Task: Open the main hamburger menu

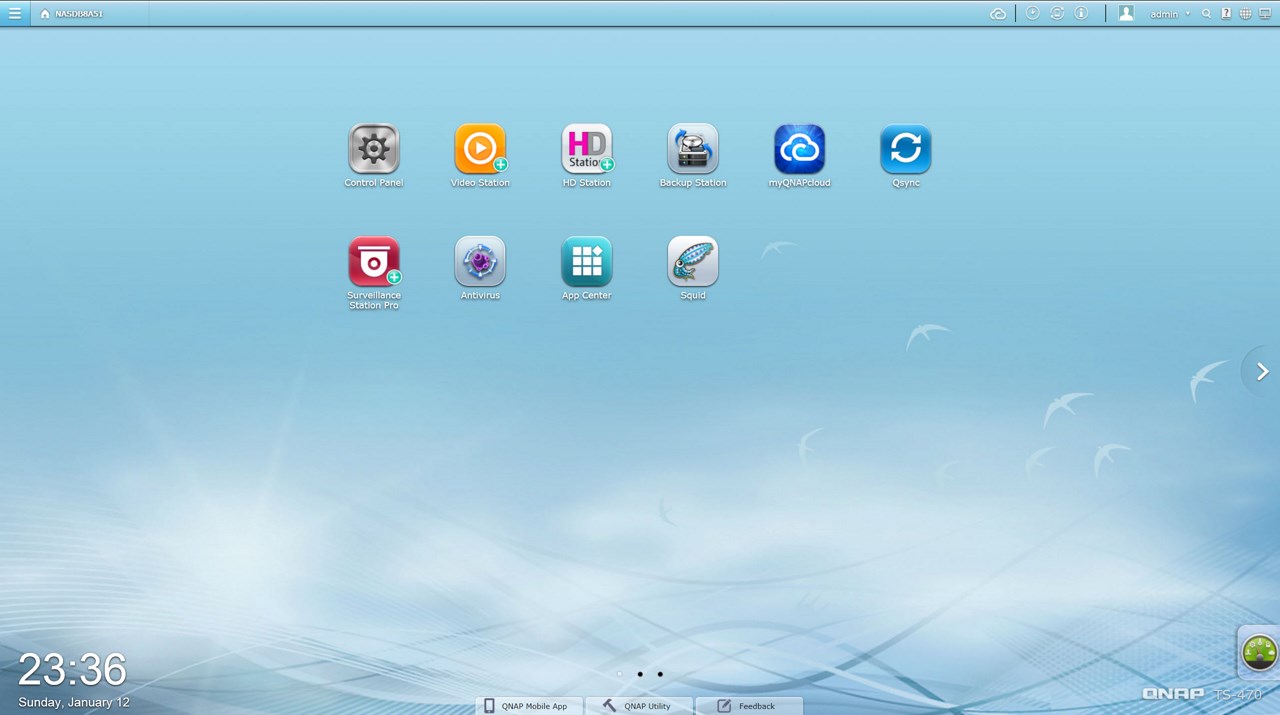Action: pyautogui.click(x=15, y=13)
